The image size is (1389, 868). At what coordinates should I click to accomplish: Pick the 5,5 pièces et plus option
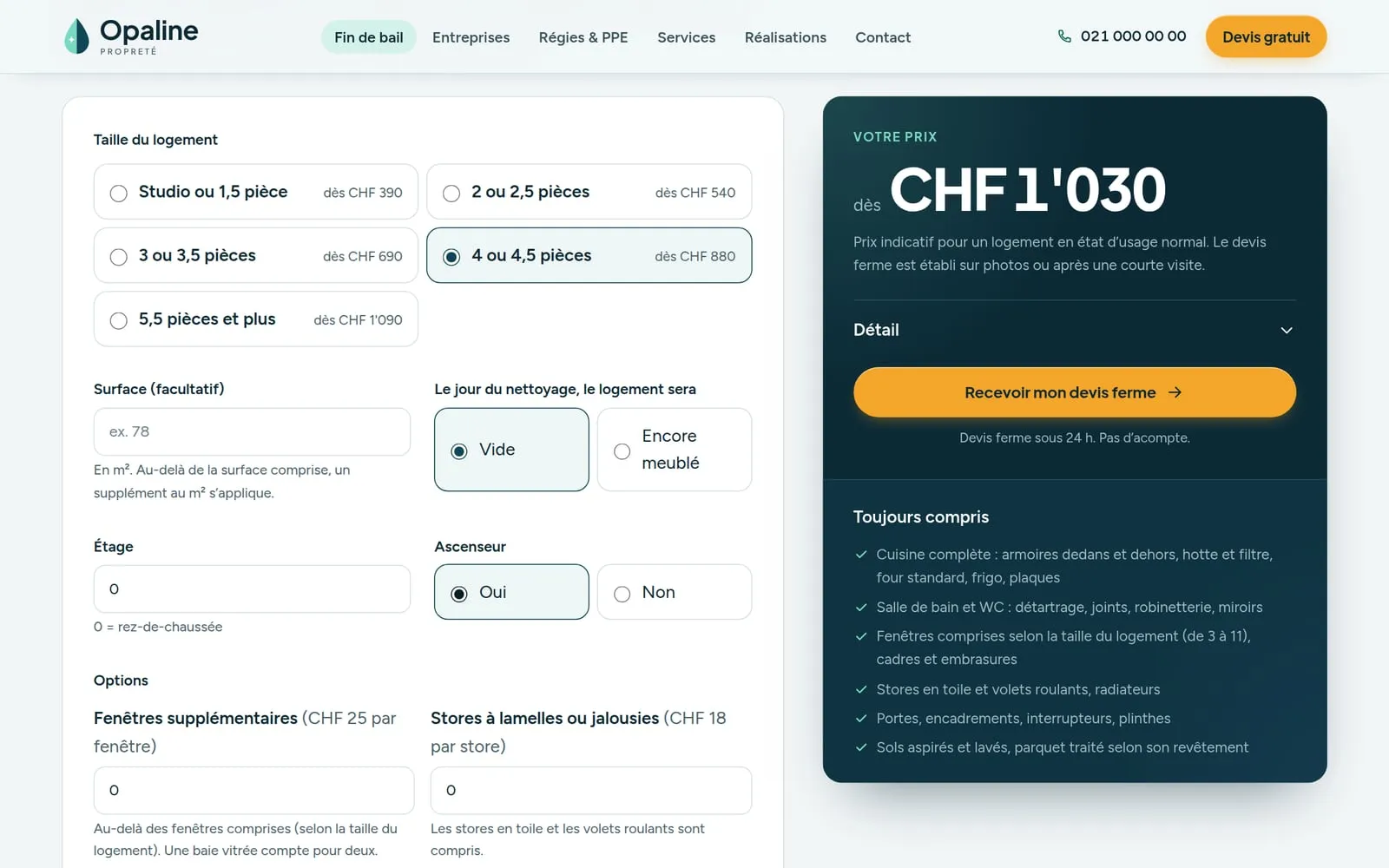point(256,319)
